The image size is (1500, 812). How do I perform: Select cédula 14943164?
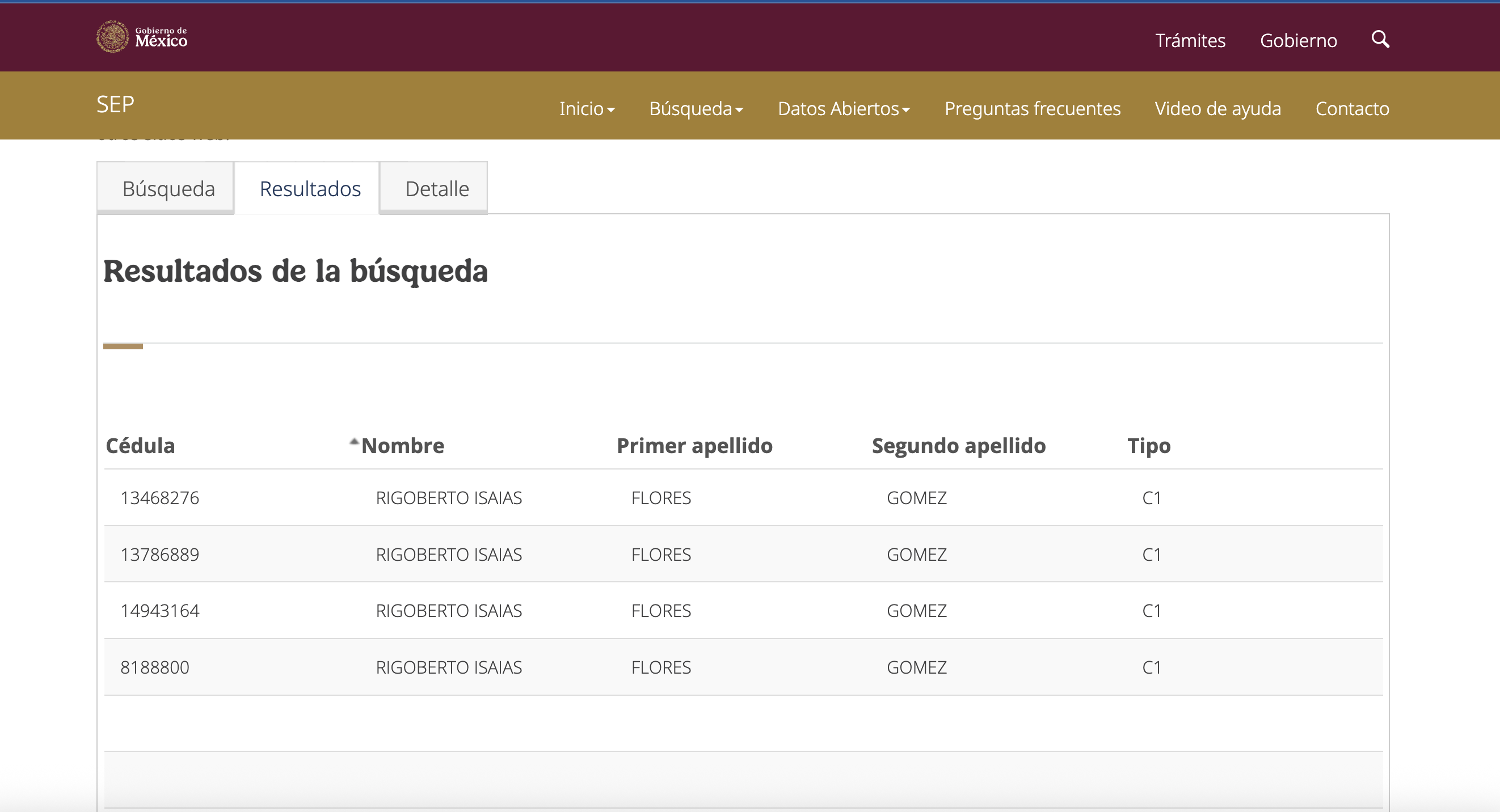pos(159,611)
